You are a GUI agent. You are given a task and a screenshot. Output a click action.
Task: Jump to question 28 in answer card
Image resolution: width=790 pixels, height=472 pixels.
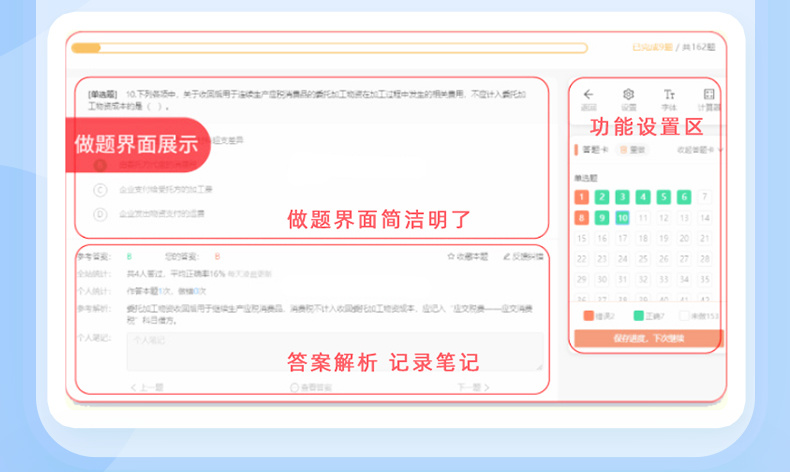tap(704, 259)
